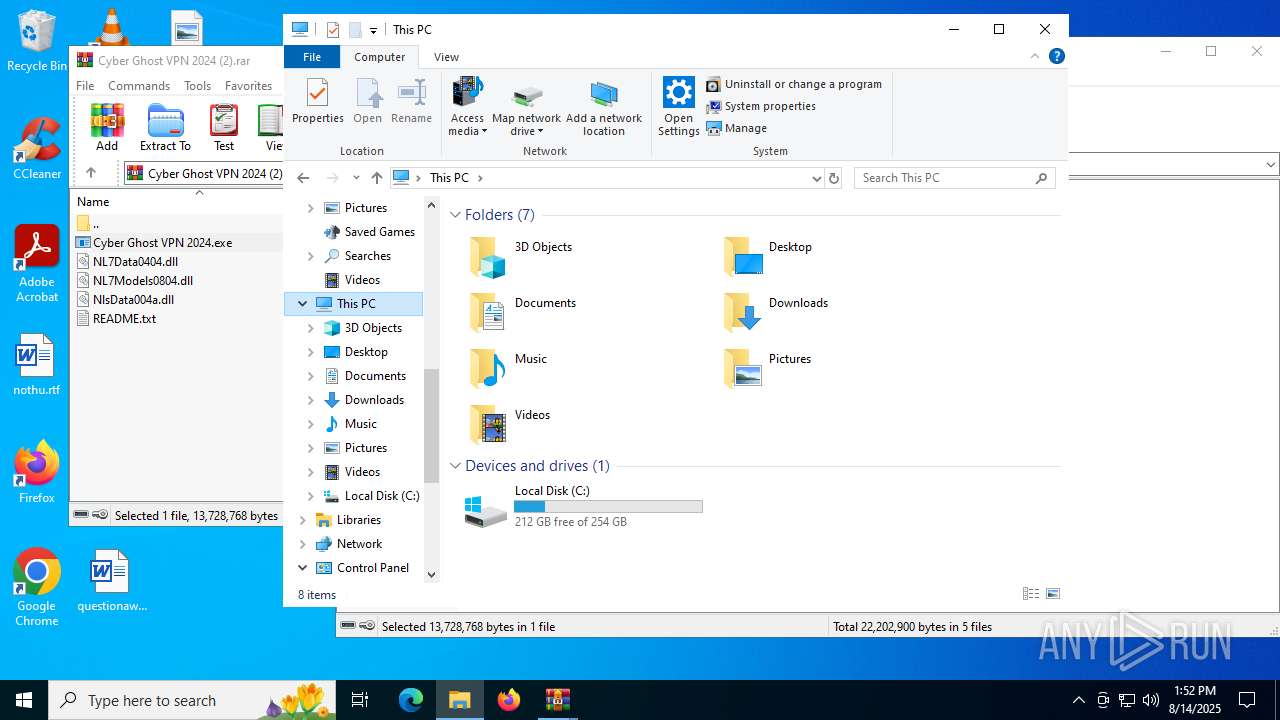Click WinRAR Test archive icon
Viewport: 1280px width, 720px height.
click(224, 127)
